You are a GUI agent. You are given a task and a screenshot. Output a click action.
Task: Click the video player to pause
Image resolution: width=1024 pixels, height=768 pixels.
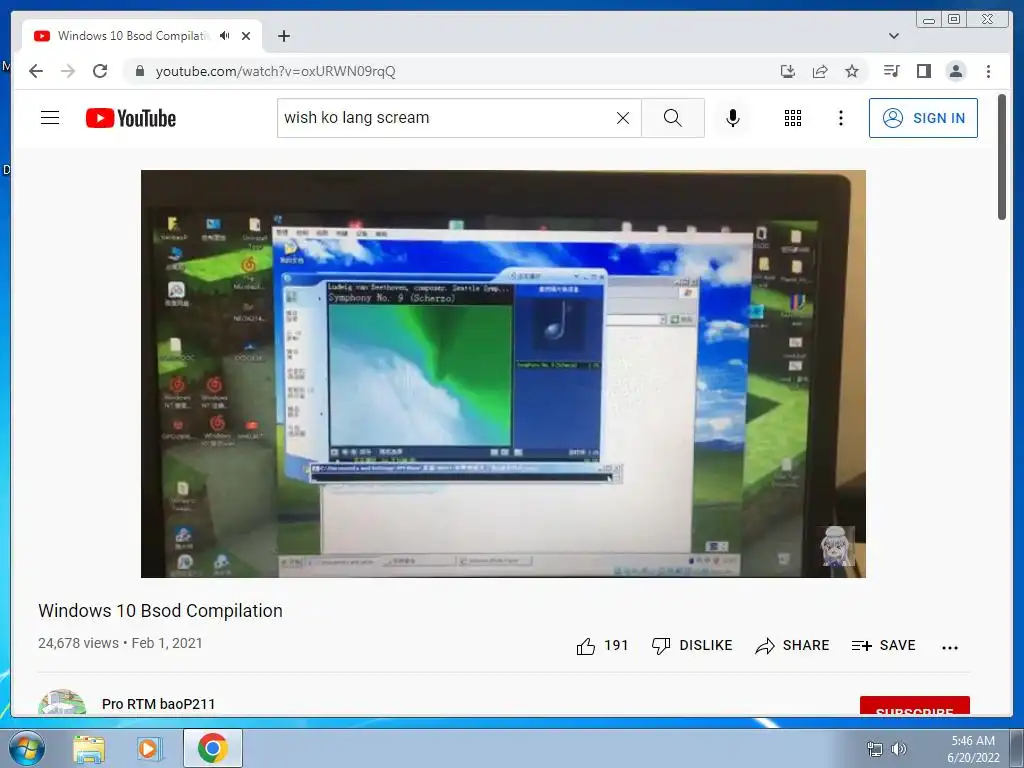point(504,374)
